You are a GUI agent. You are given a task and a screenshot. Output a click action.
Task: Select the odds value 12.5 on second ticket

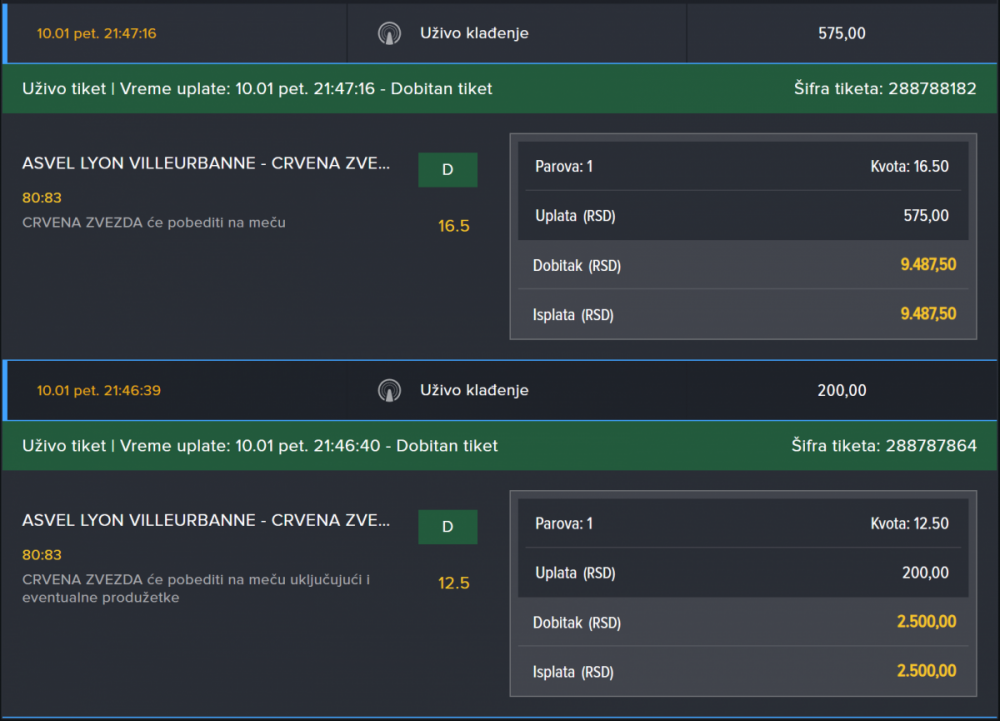(453, 583)
